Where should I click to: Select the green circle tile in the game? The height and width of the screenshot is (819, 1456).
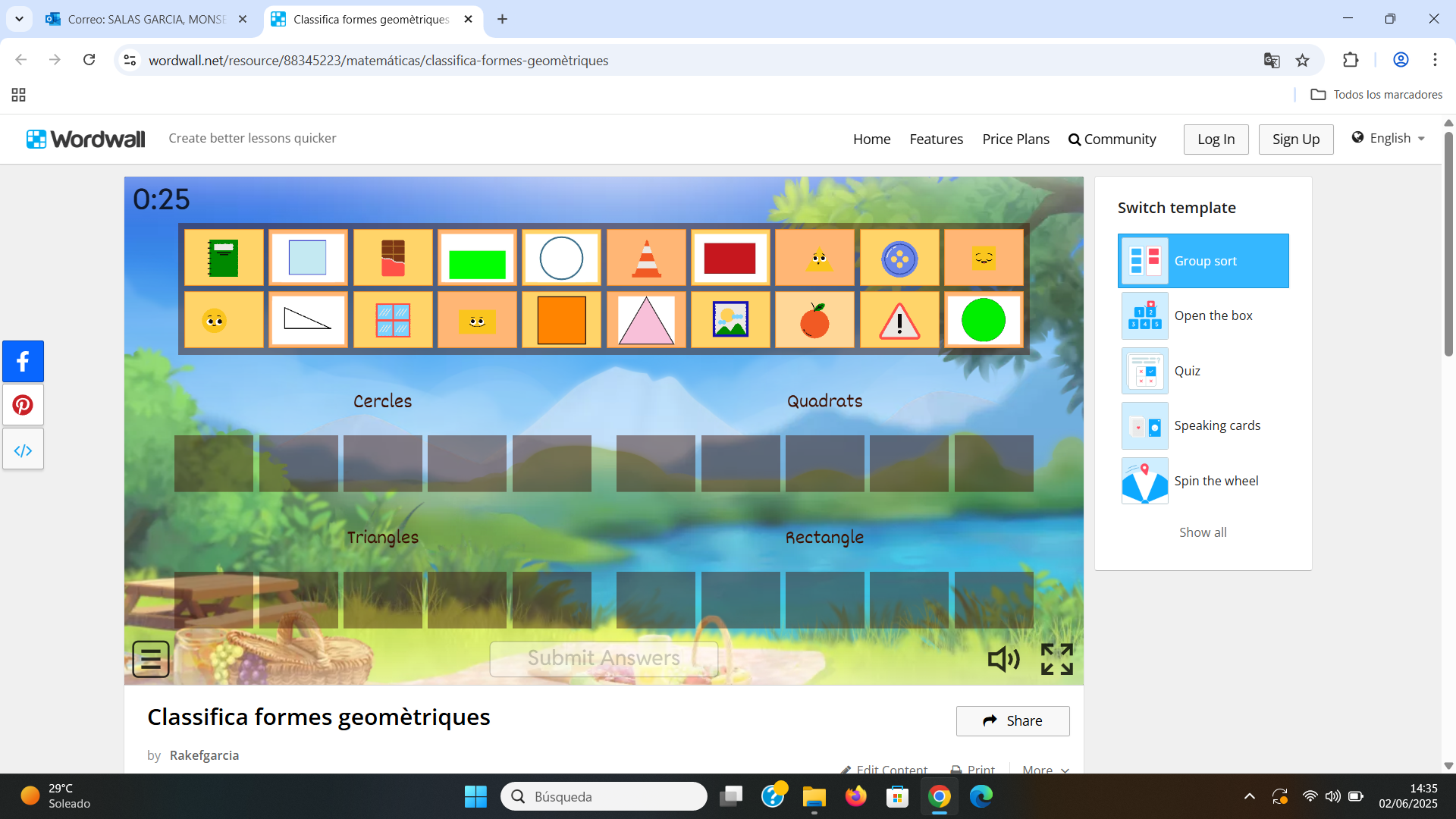coord(984,320)
